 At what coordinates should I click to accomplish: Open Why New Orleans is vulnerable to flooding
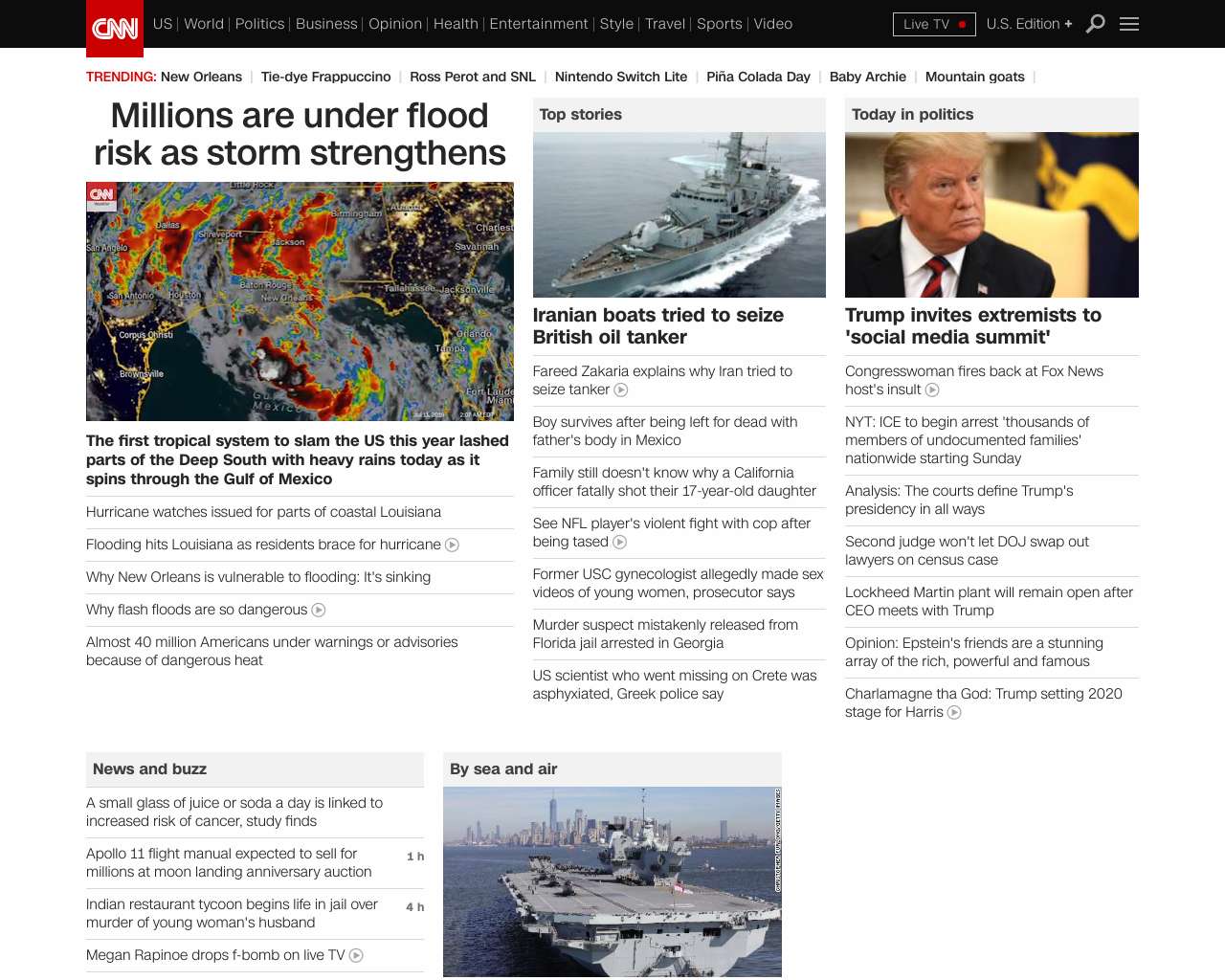(258, 577)
